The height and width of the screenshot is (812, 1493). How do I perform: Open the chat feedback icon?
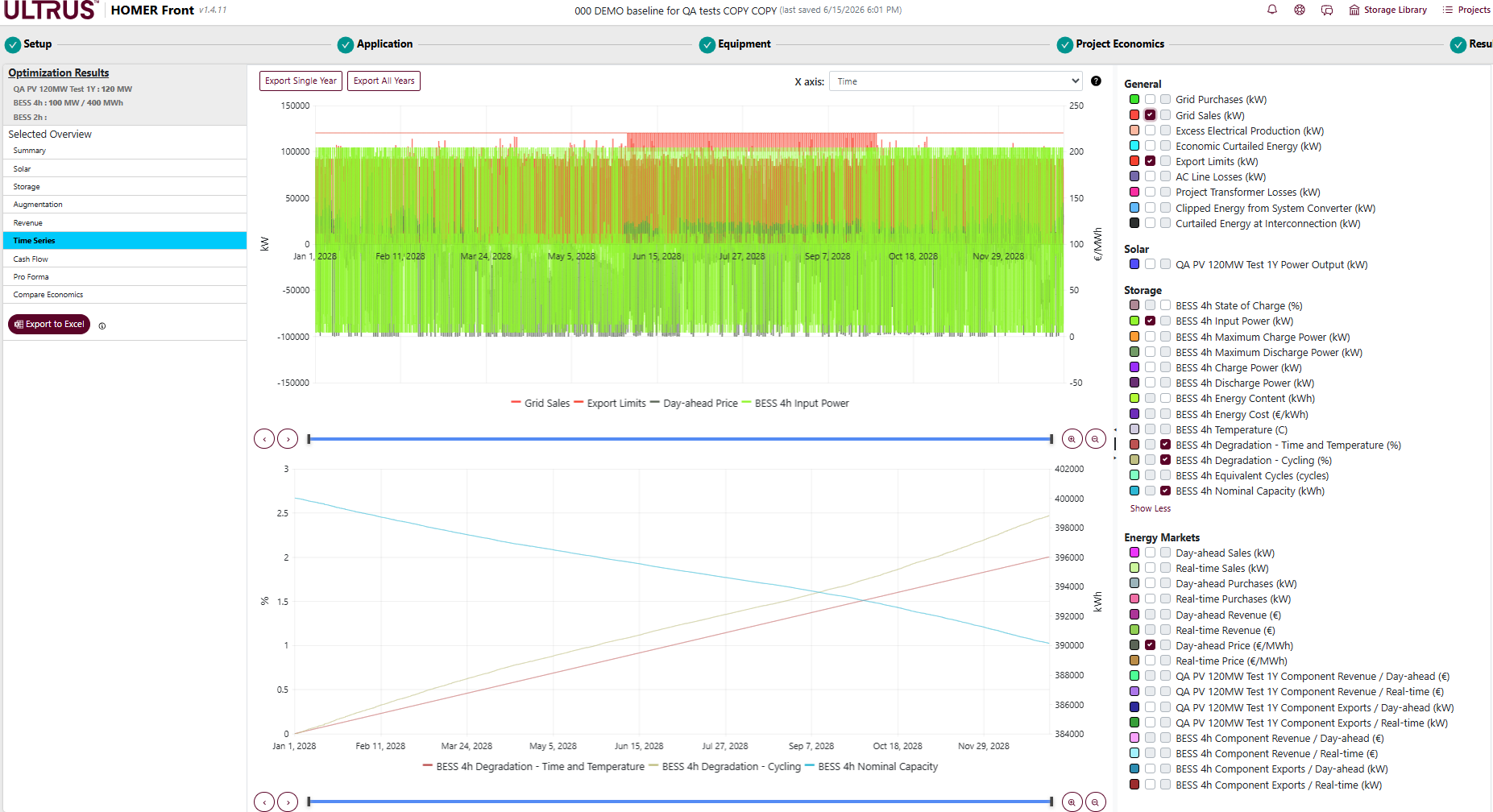[1327, 10]
